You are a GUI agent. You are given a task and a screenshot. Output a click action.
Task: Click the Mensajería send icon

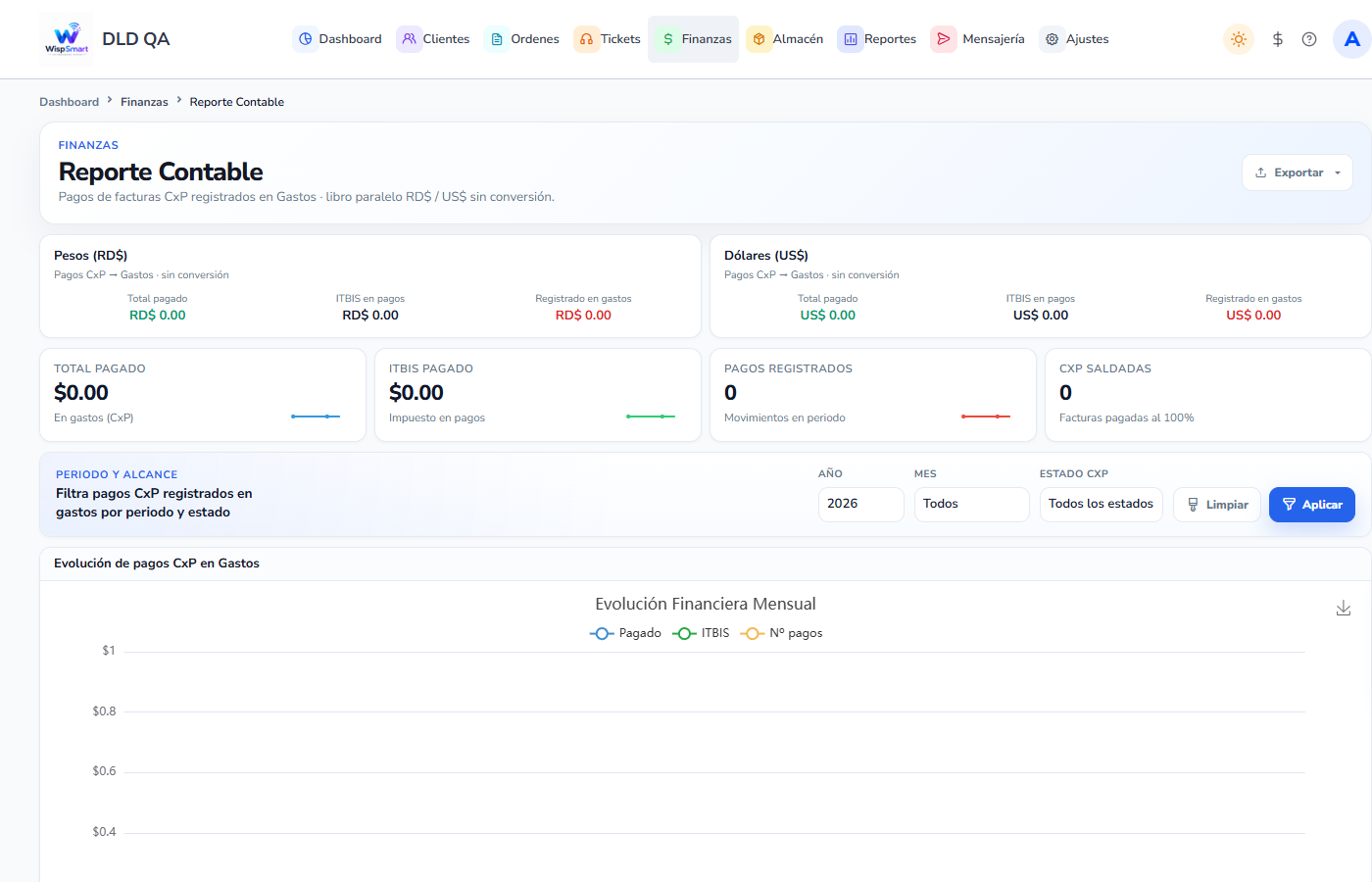coord(944,39)
